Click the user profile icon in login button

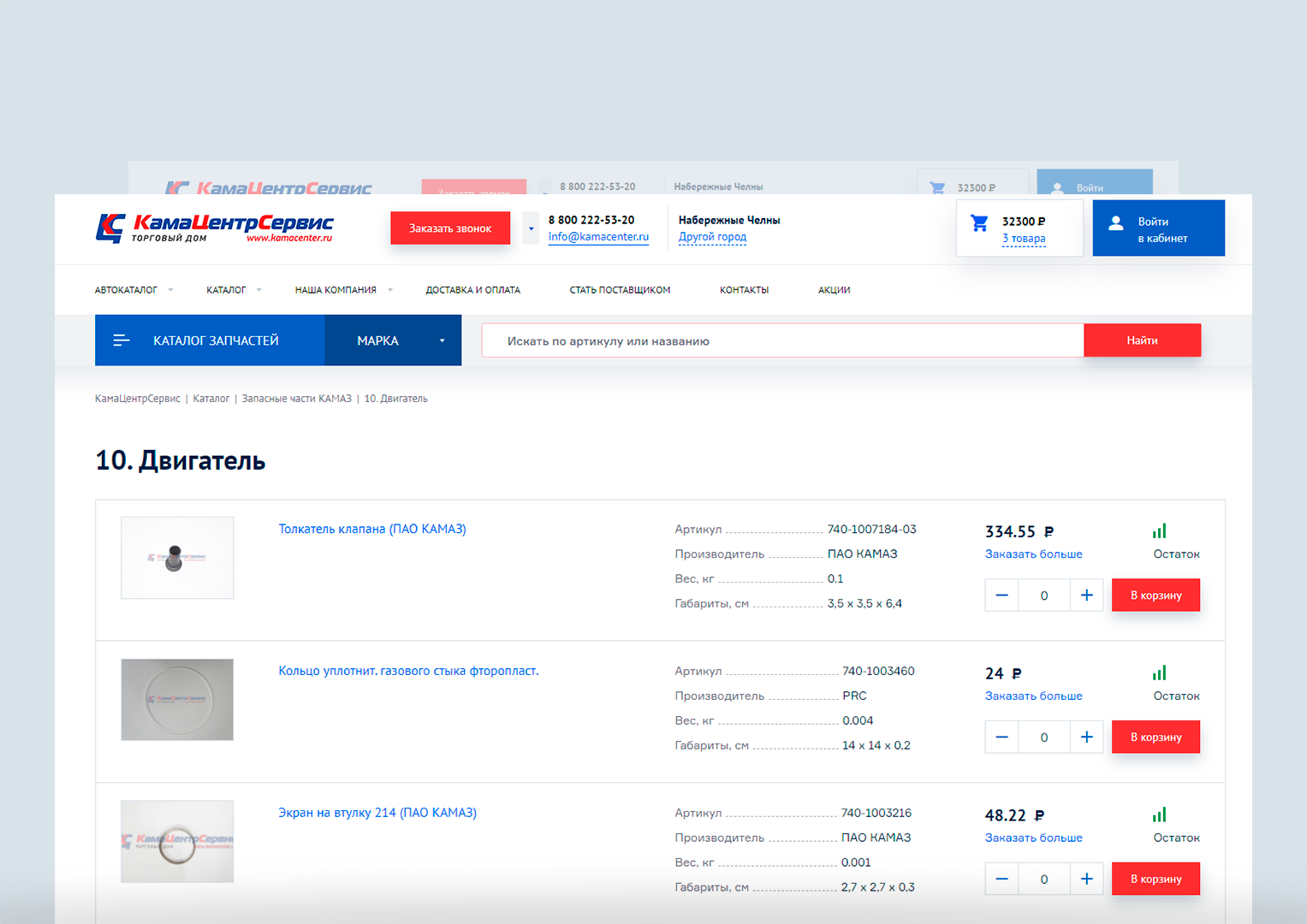click(x=1115, y=223)
